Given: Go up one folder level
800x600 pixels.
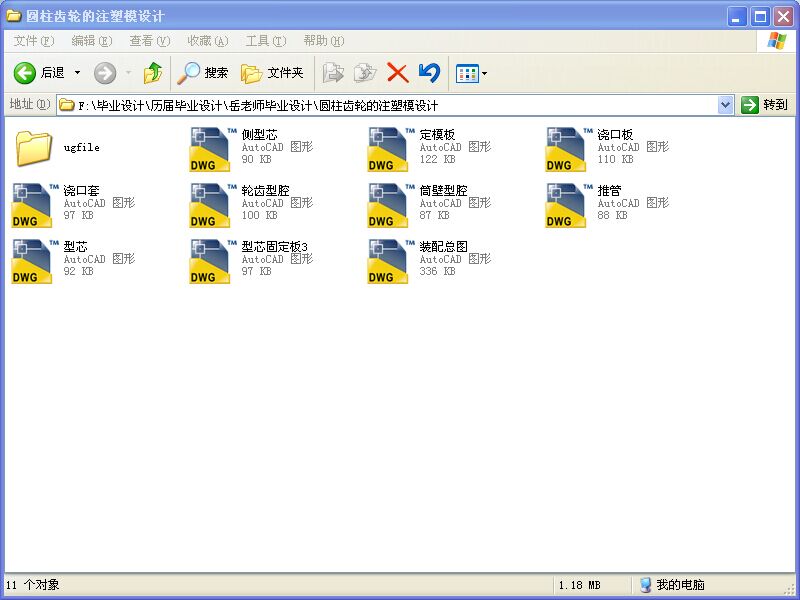Looking at the screenshot, I should (x=153, y=73).
